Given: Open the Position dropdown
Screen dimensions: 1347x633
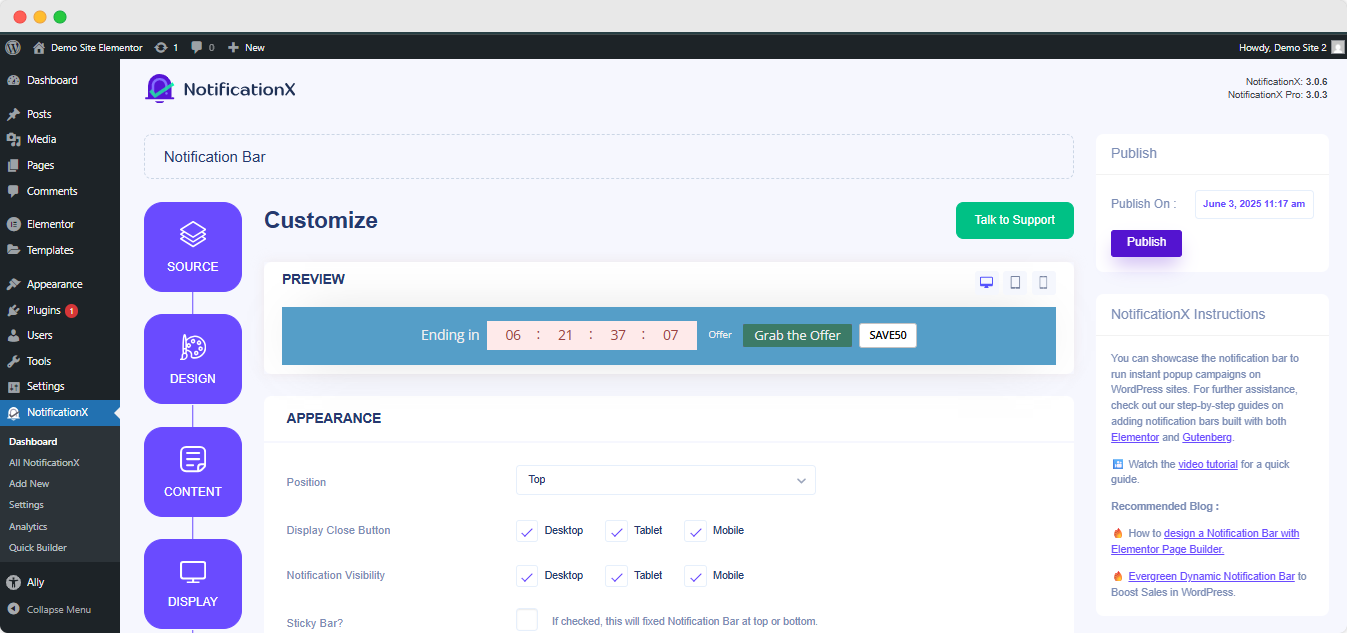Looking at the screenshot, I should coord(665,480).
